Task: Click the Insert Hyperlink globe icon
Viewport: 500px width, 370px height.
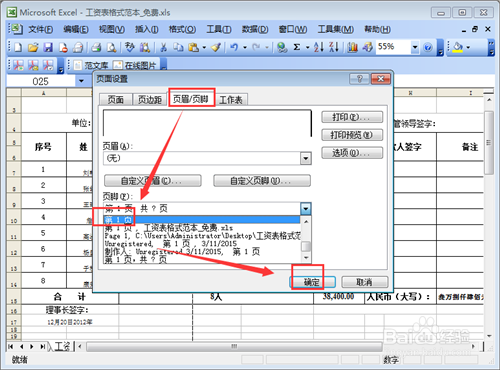Action: tap(282, 48)
